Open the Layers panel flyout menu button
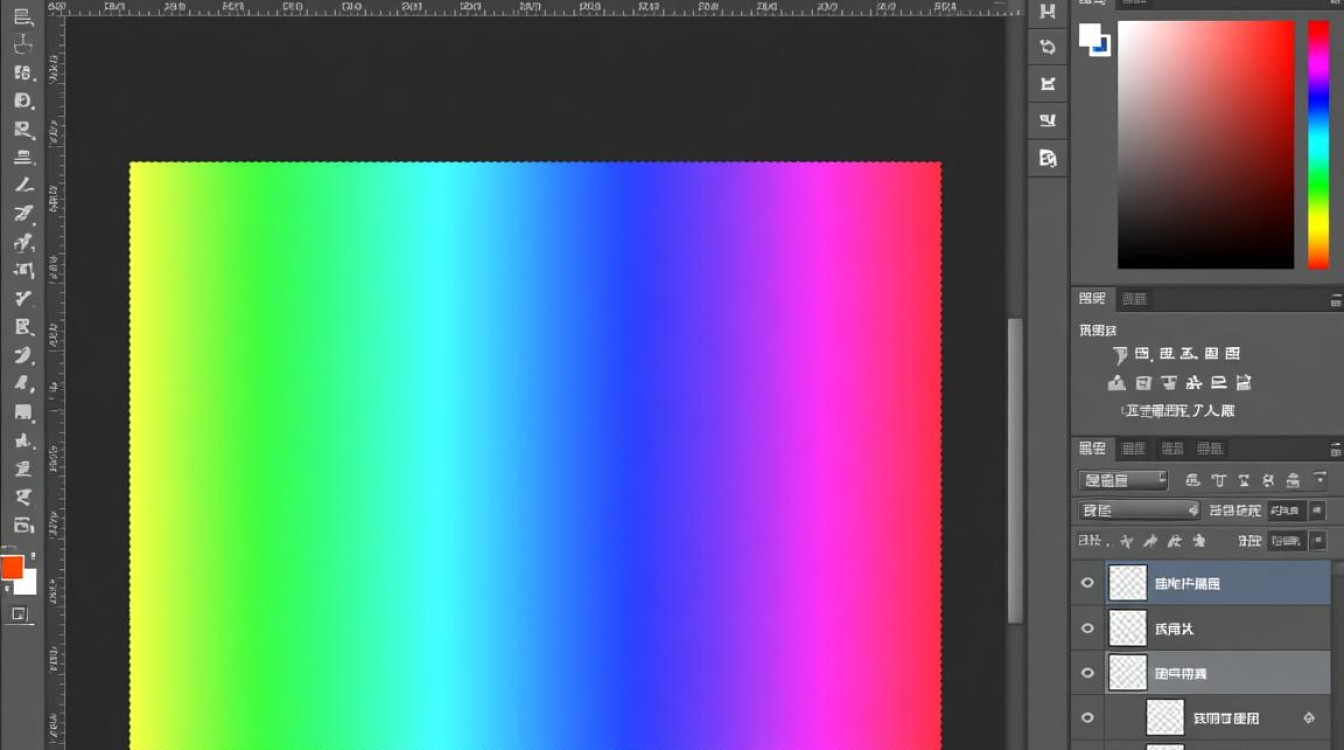 1335,449
